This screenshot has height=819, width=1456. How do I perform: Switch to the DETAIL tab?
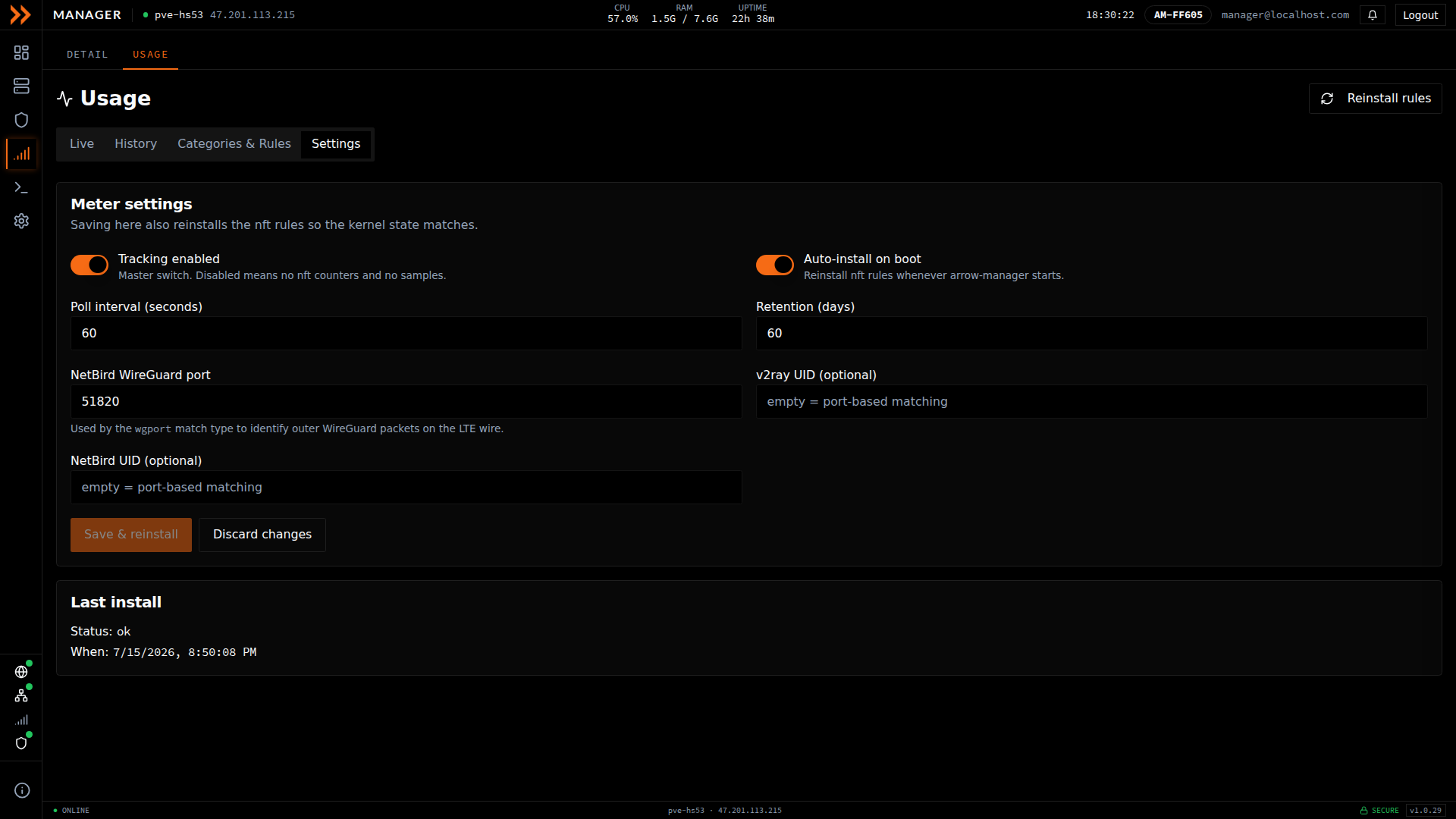[87, 55]
